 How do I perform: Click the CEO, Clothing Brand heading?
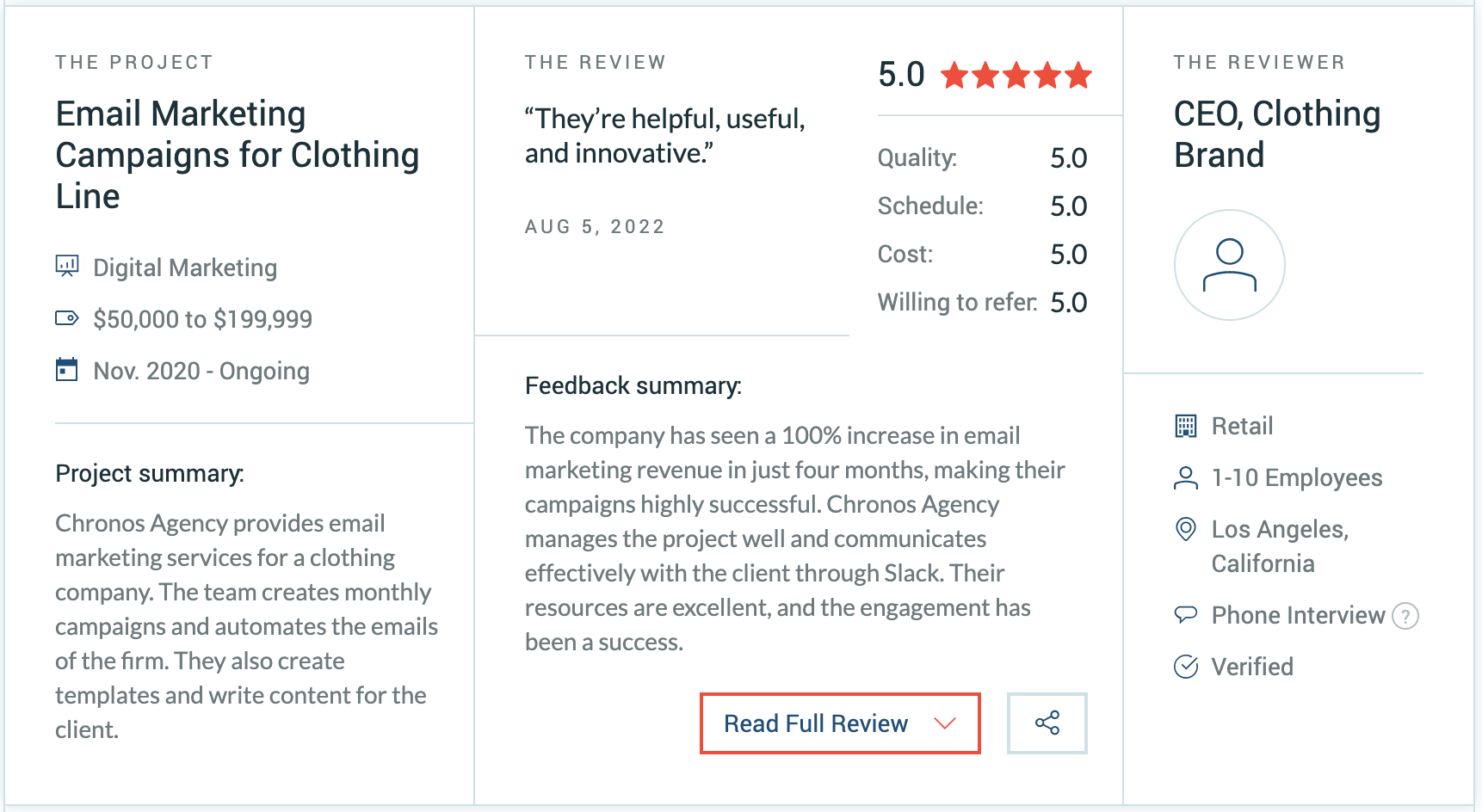[x=1277, y=134]
